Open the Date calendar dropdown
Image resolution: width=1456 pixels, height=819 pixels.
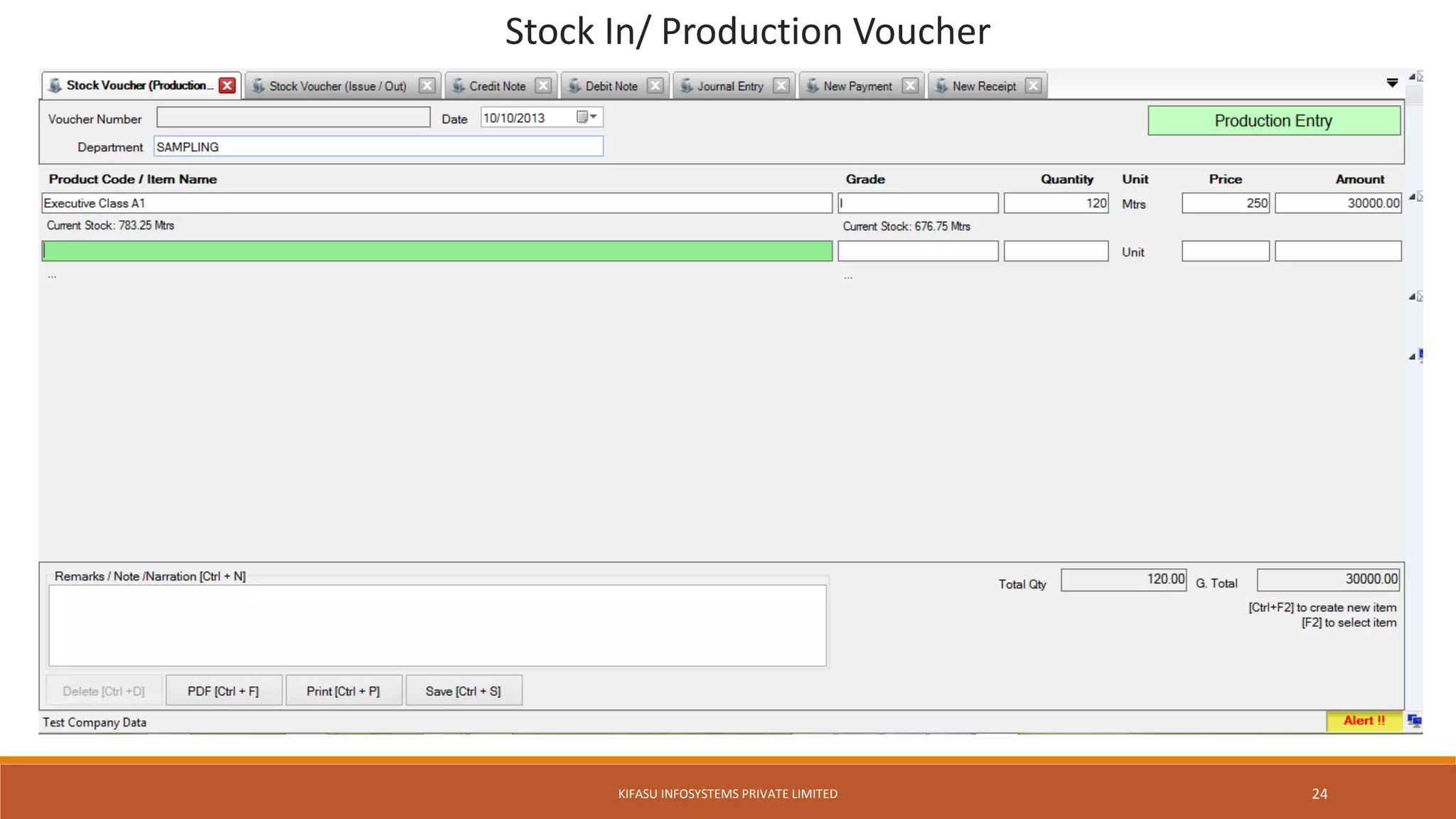click(587, 117)
